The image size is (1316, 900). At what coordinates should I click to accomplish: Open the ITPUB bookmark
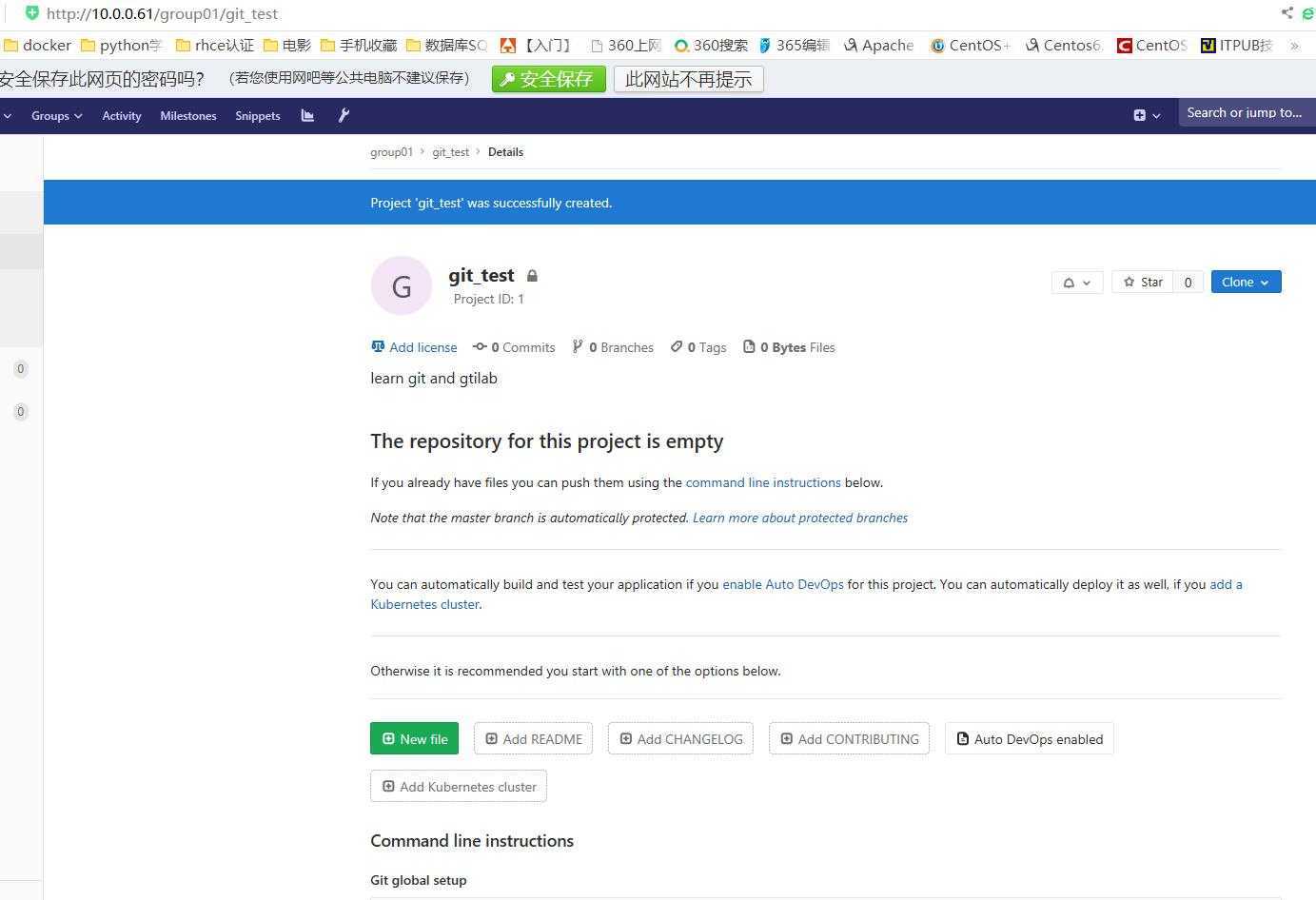(x=1237, y=45)
